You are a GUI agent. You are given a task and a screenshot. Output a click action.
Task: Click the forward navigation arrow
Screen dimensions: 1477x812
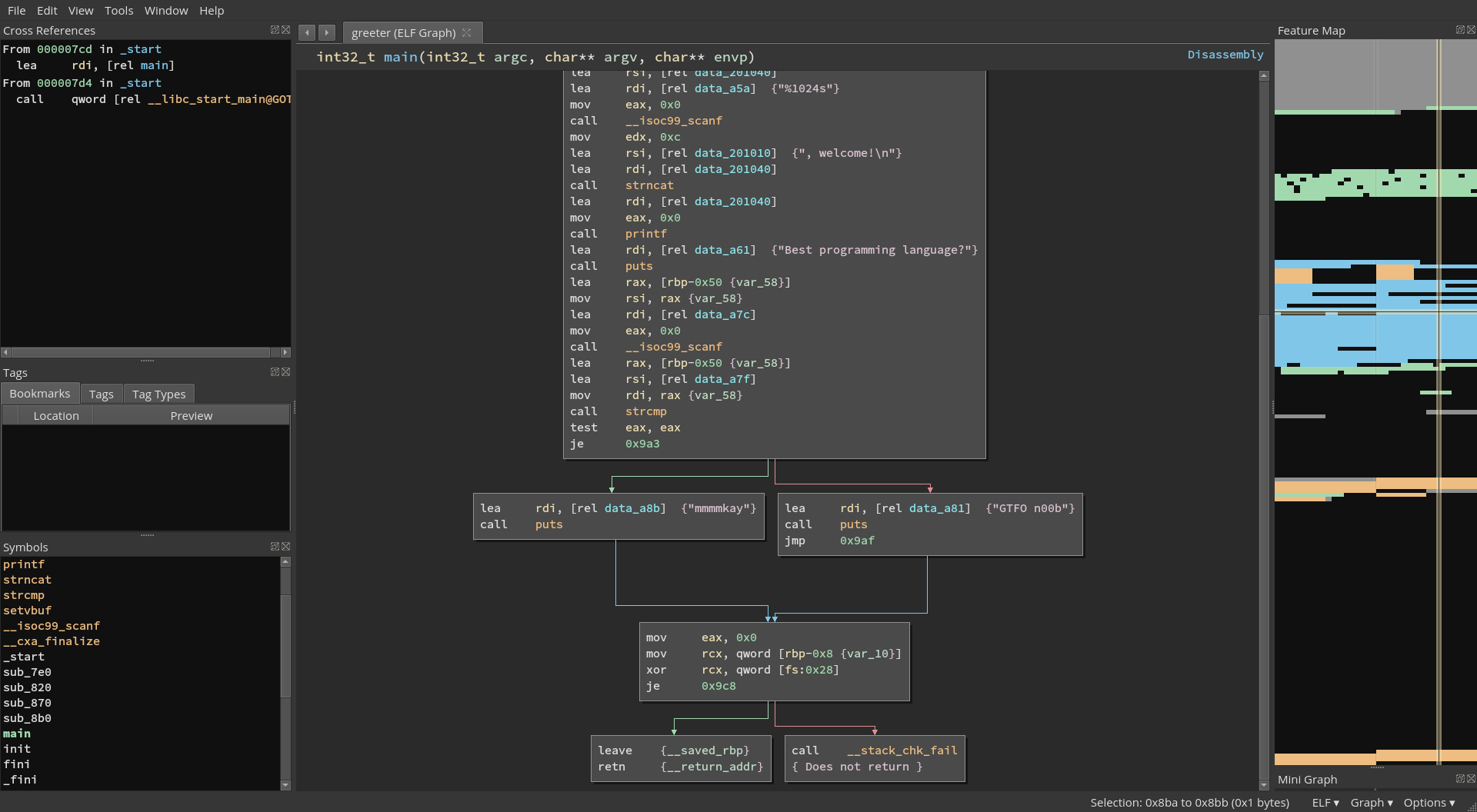point(327,32)
